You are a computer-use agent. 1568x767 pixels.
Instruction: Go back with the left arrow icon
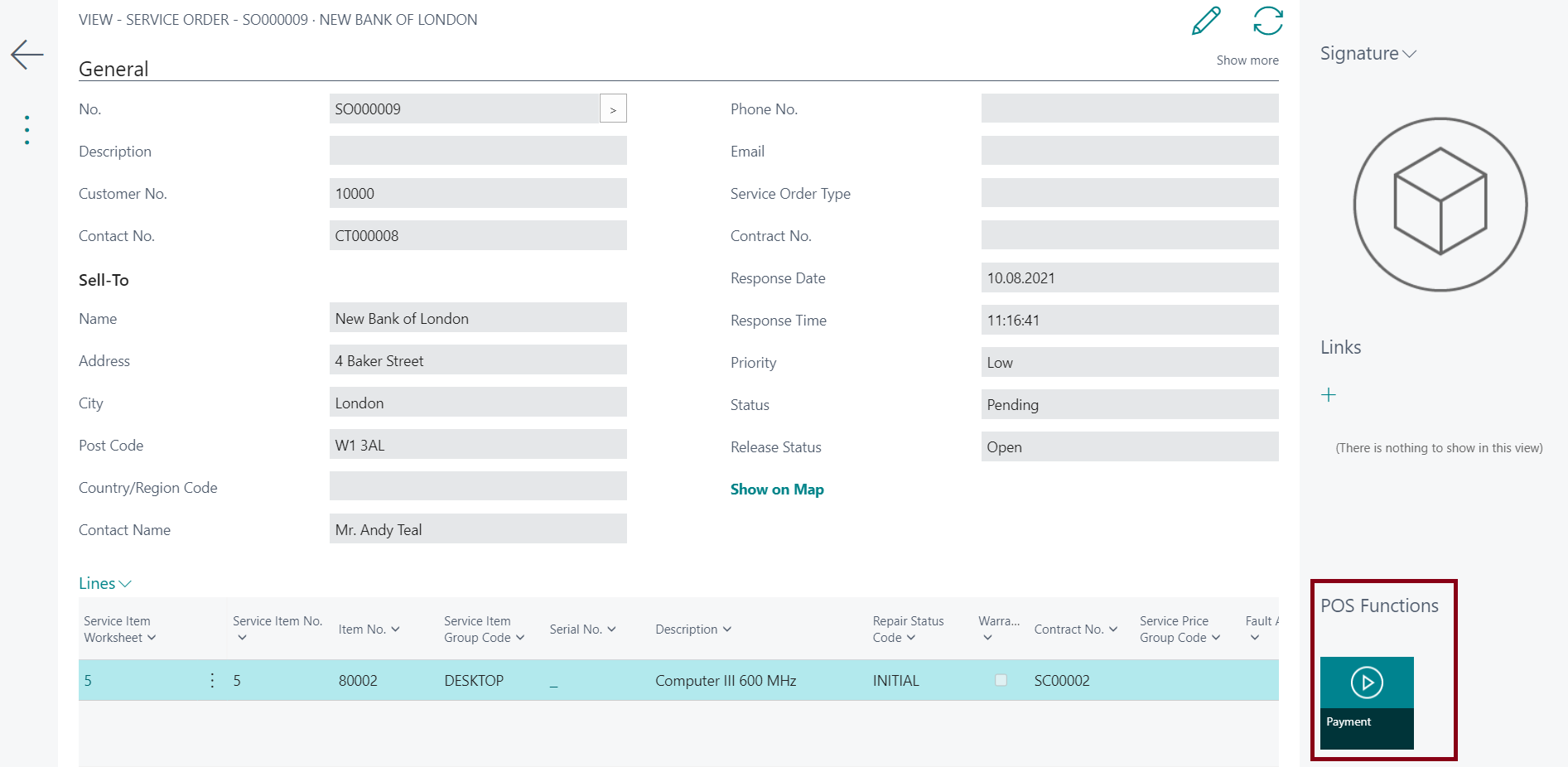(x=27, y=55)
